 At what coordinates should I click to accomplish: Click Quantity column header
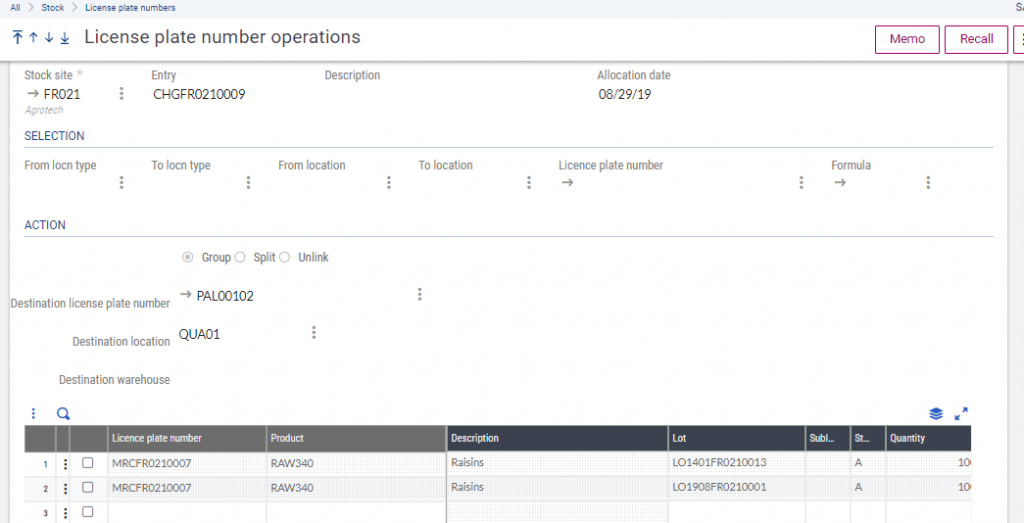928,439
